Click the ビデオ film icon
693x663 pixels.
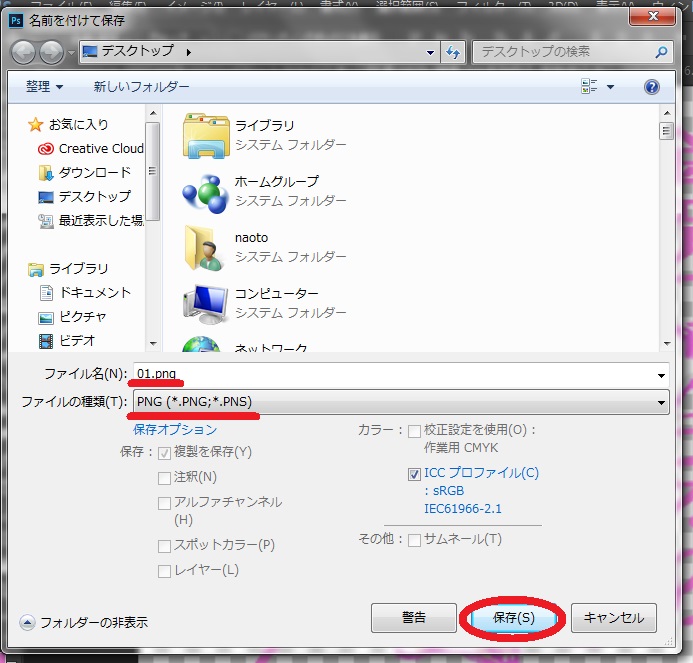tap(46, 341)
